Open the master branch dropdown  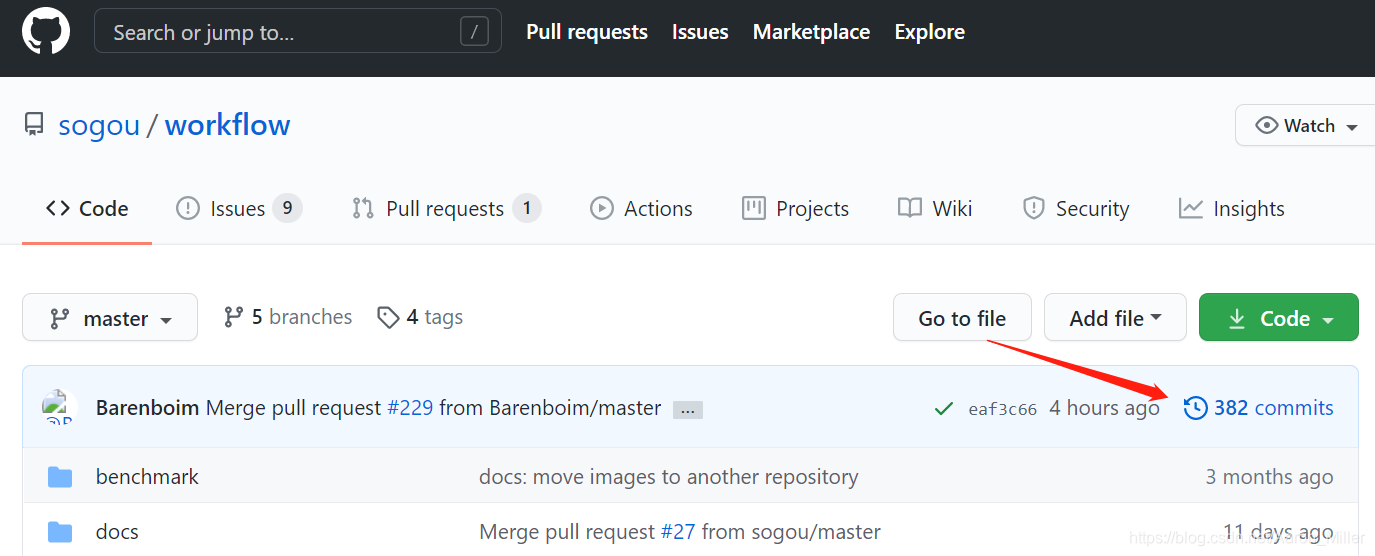click(x=110, y=318)
